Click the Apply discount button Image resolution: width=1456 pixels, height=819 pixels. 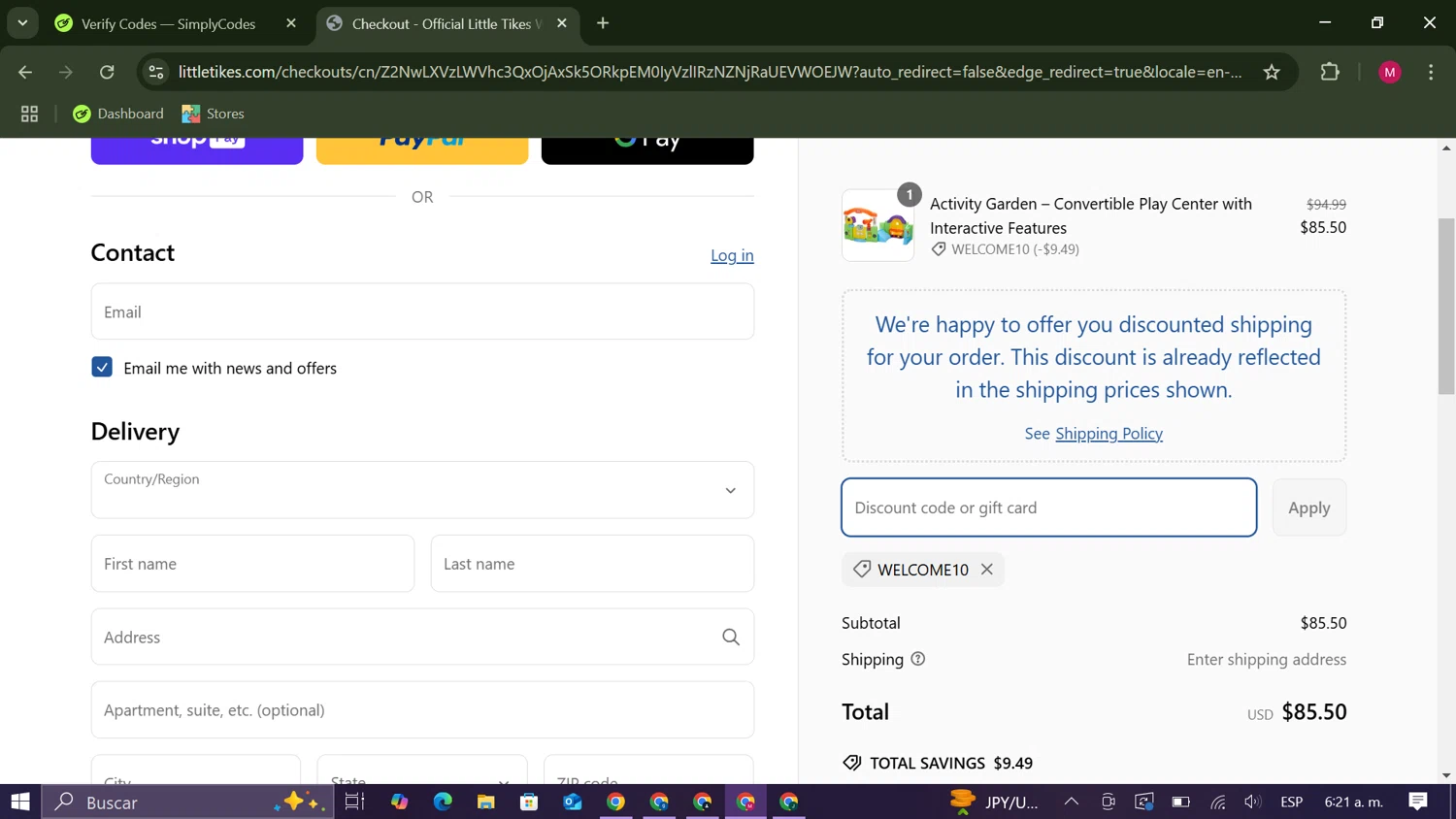(1309, 508)
